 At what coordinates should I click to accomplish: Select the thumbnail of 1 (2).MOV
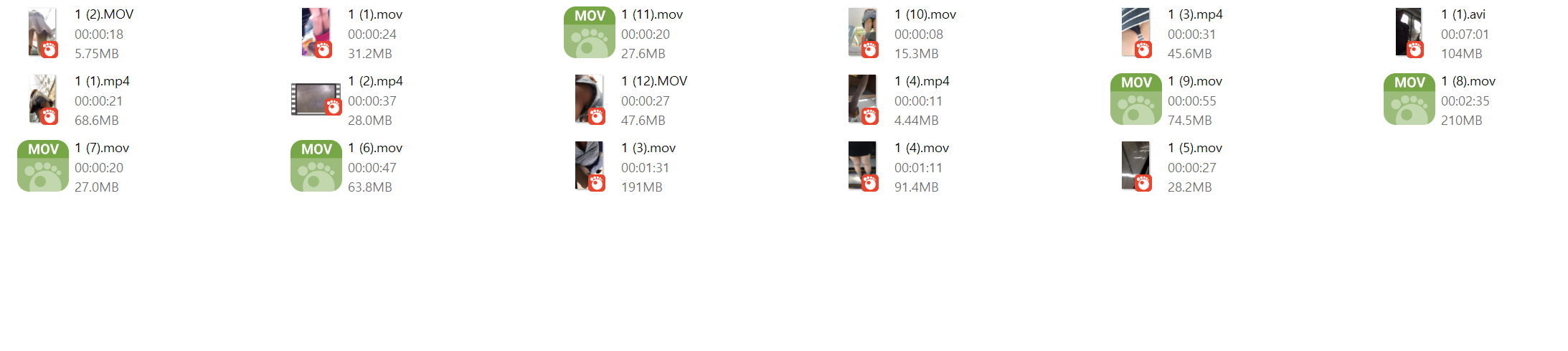click(x=43, y=32)
